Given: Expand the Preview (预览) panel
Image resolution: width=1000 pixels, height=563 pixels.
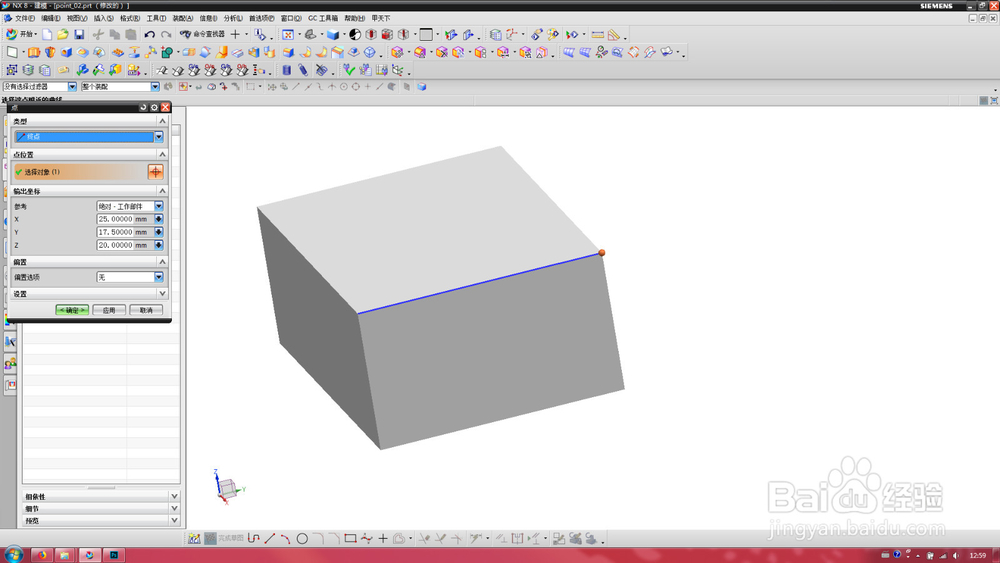Looking at the screenshot, I should [x=174, y=520].
